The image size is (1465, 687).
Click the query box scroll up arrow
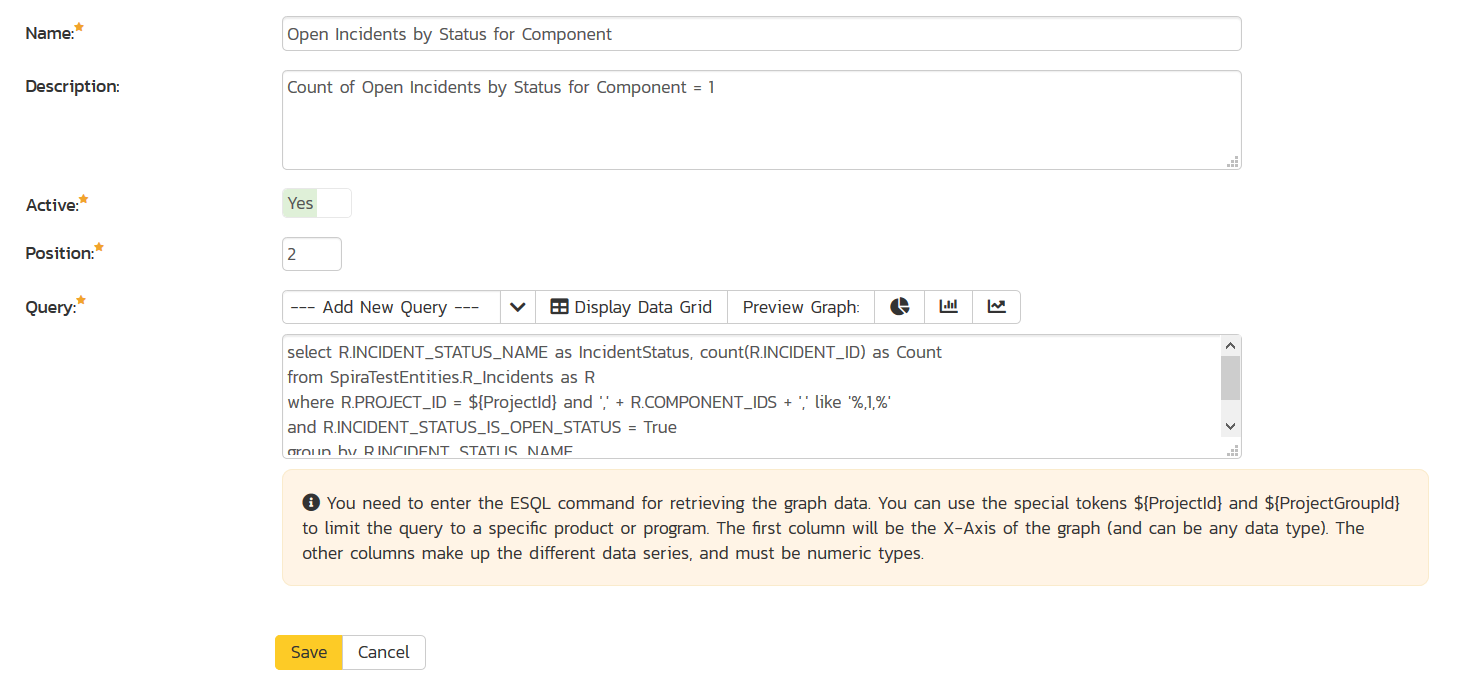1231,345
